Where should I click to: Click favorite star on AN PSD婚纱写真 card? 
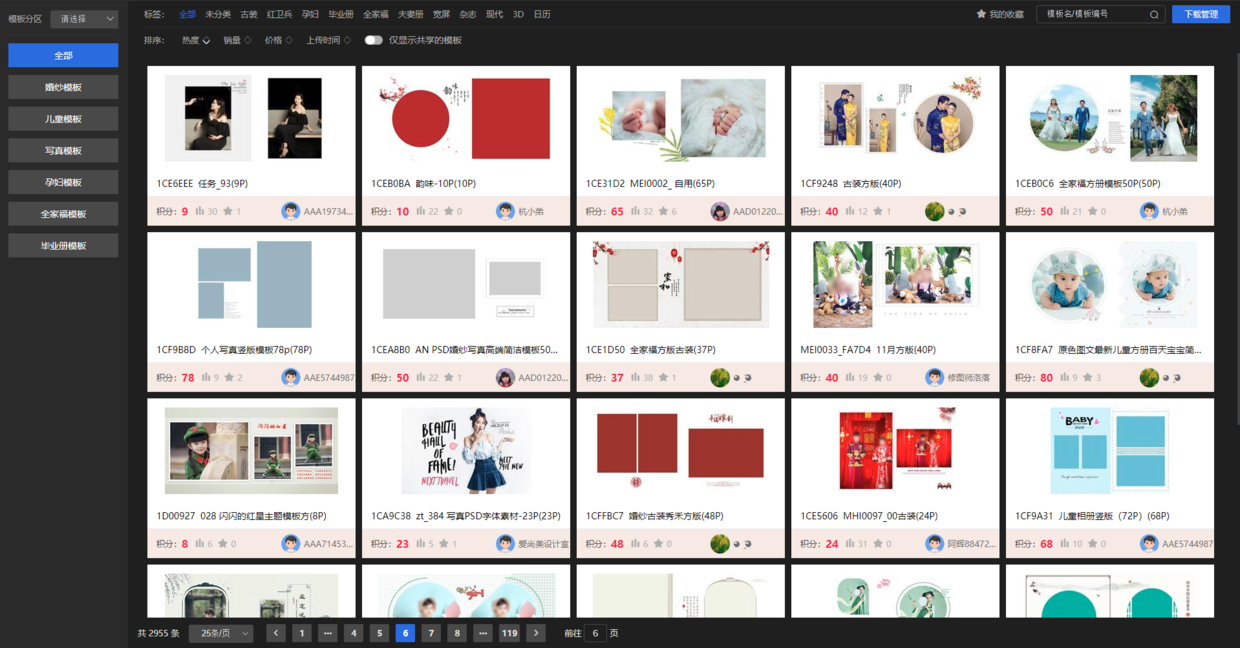pyautogui.click(x=448, y=378)
